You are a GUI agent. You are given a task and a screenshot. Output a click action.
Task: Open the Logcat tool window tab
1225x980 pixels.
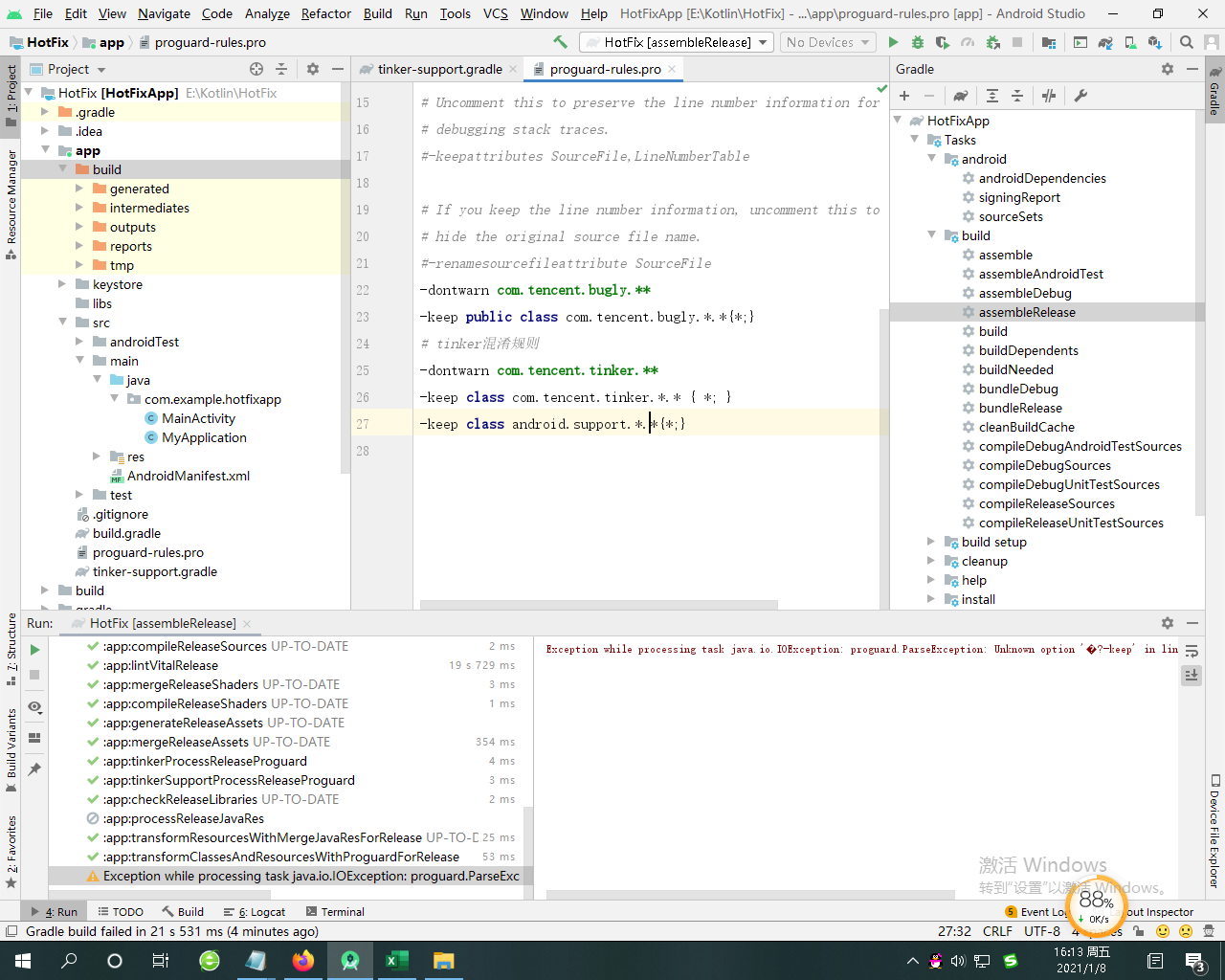point(255,912)
